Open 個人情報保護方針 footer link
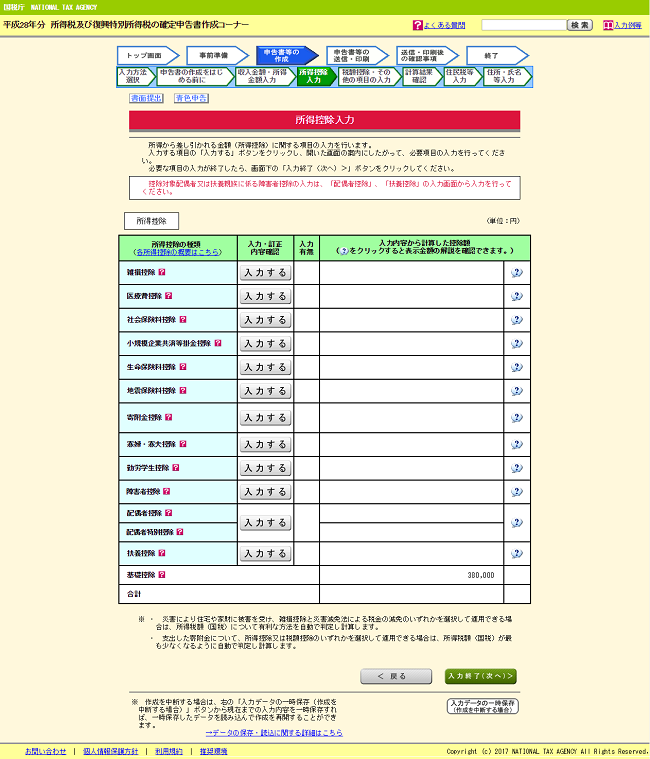650x759 pixels. [x=110, y=751]
